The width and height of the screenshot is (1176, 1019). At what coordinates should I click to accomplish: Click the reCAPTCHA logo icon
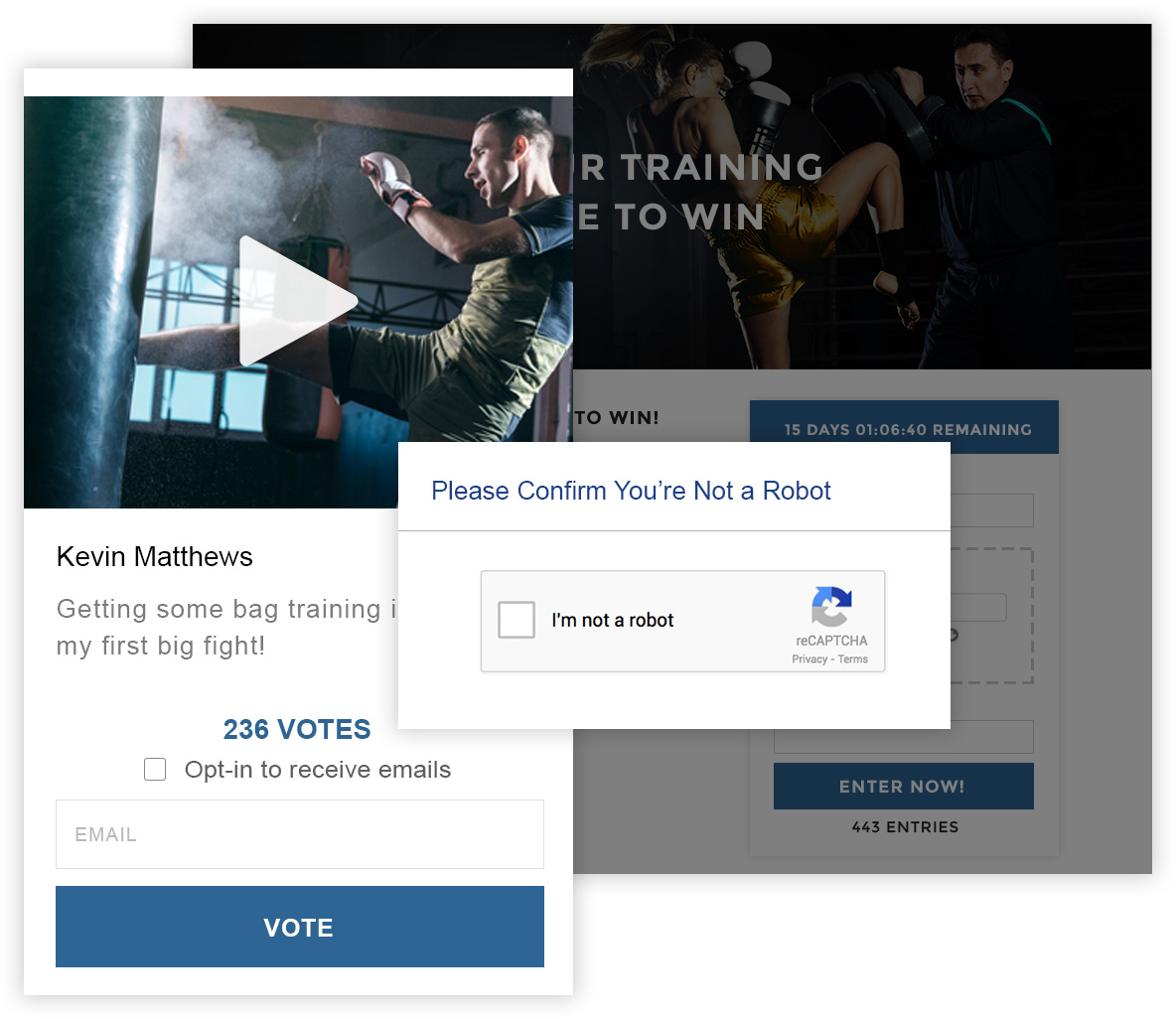pos(831,607)
